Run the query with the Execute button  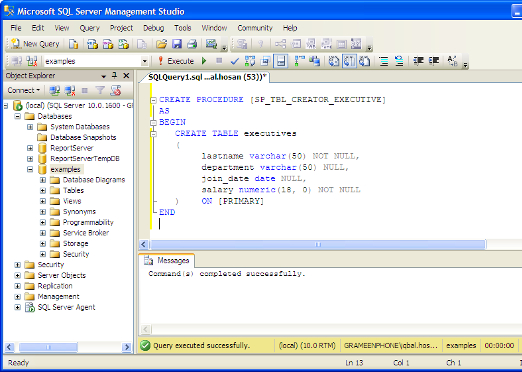point(176,61)
